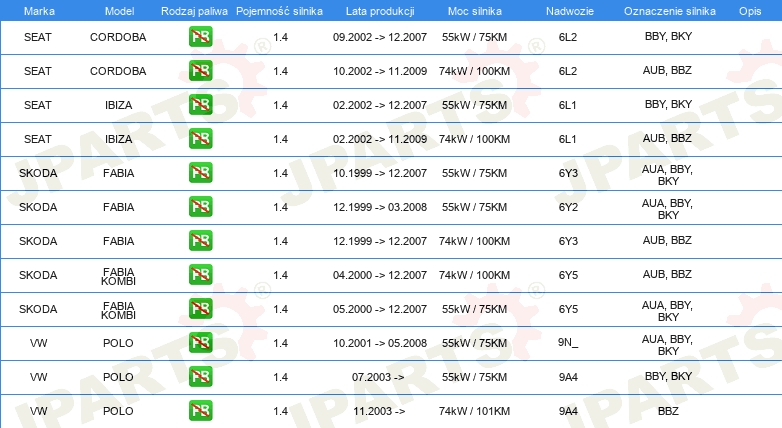Click the Lata produkcji column header
The image size is (782, 428).
(x=380, y=11)
